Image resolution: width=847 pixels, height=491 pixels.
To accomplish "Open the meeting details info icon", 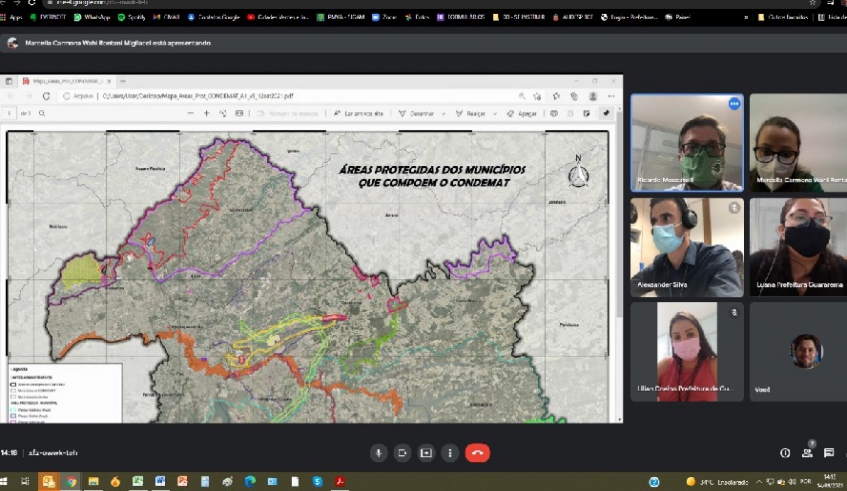I will (785, 453).
